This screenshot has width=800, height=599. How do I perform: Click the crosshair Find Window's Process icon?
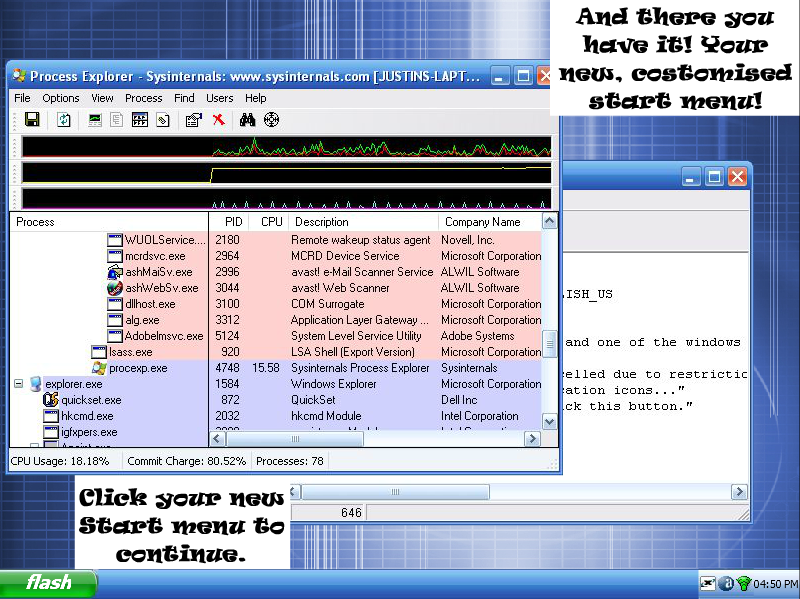[271, 120]
